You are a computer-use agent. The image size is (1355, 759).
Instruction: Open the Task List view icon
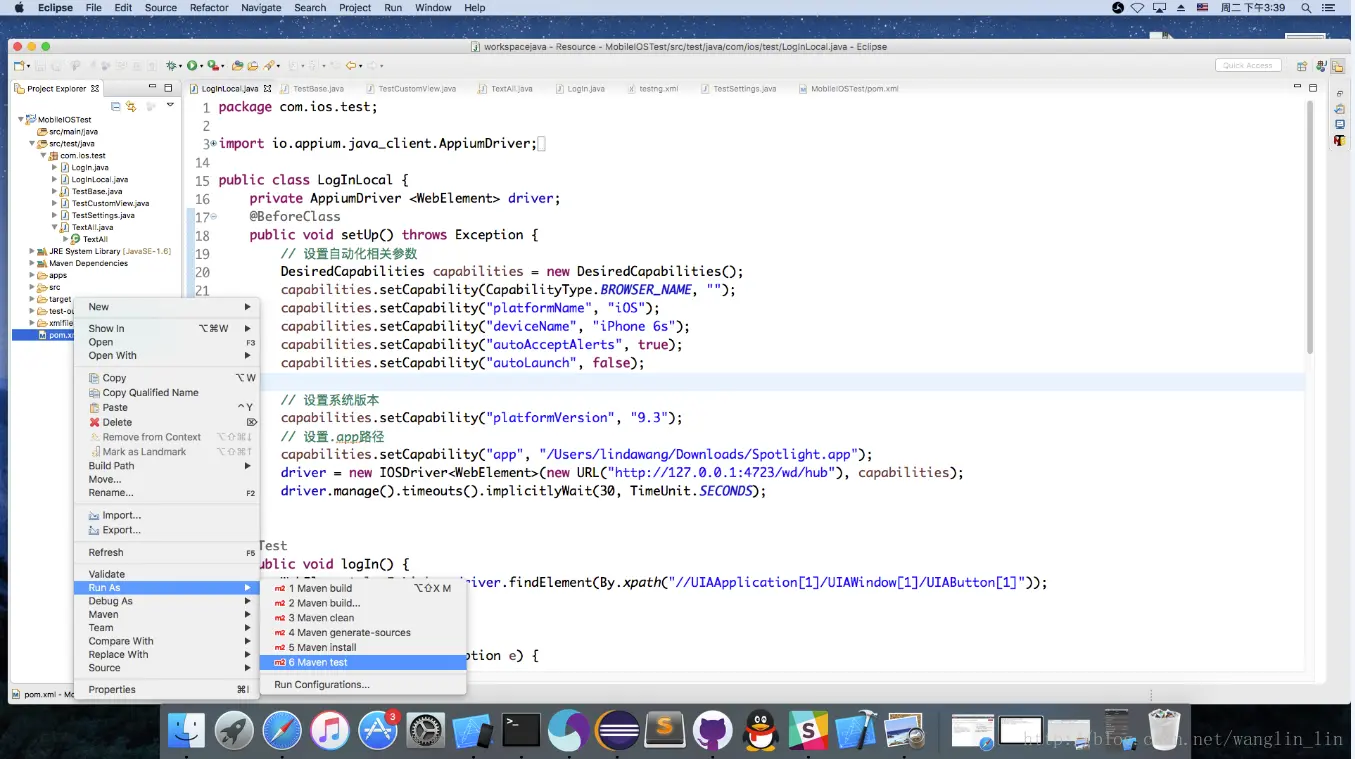(1340, 109)
